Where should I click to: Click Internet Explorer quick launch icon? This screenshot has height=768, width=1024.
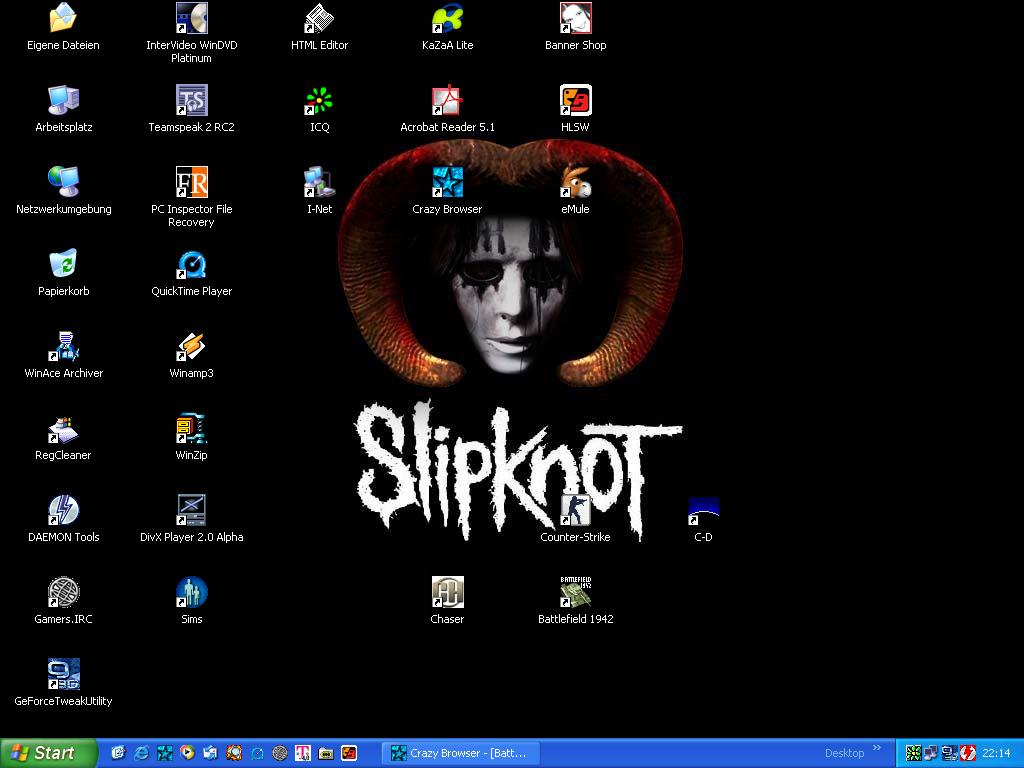(x=141, y=753)
